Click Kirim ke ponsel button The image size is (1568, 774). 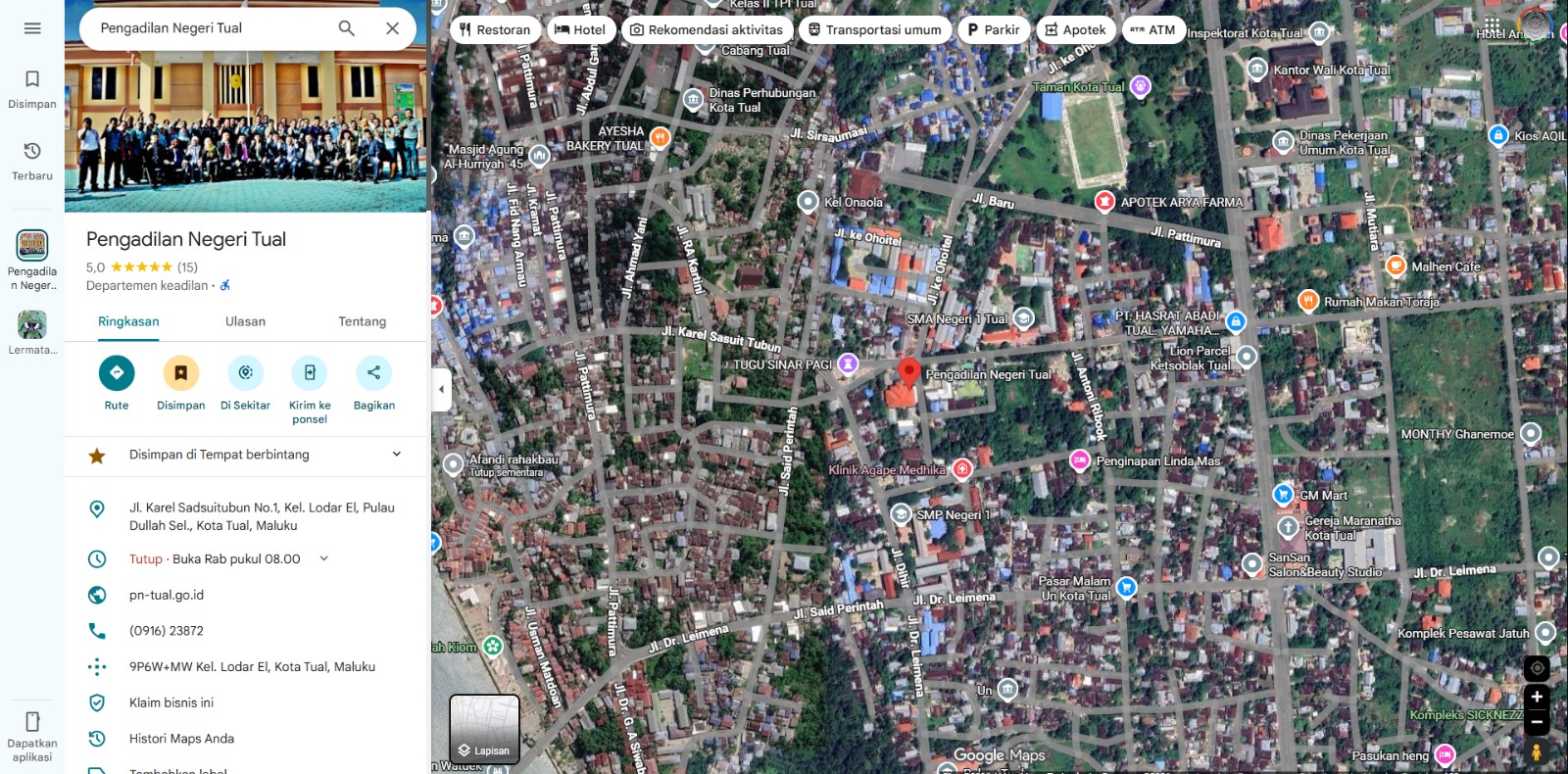click(x=310, y=390)
